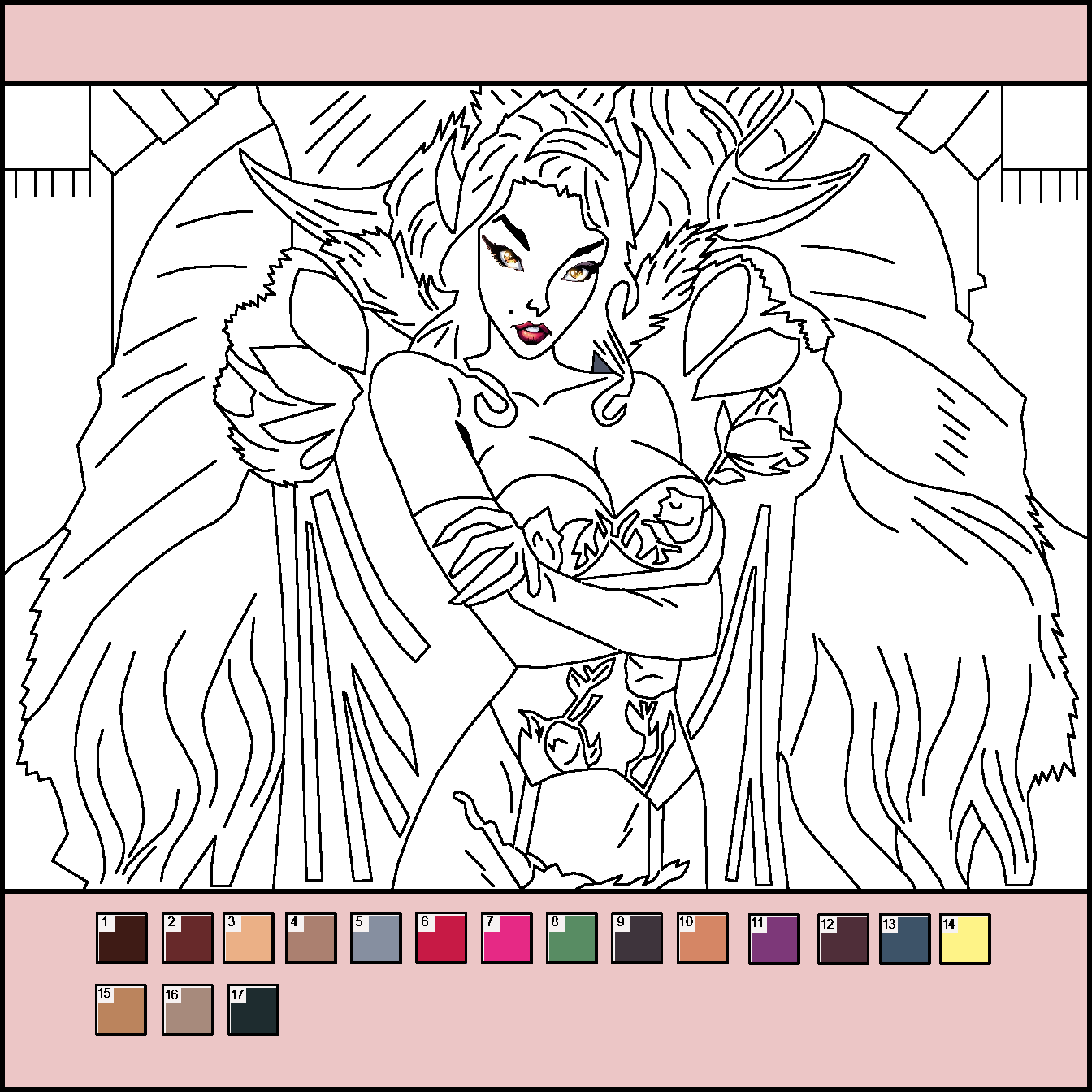Choose dark charcoal swatch number 9
Viewport: 1092px width, 1092px height.
638,938
